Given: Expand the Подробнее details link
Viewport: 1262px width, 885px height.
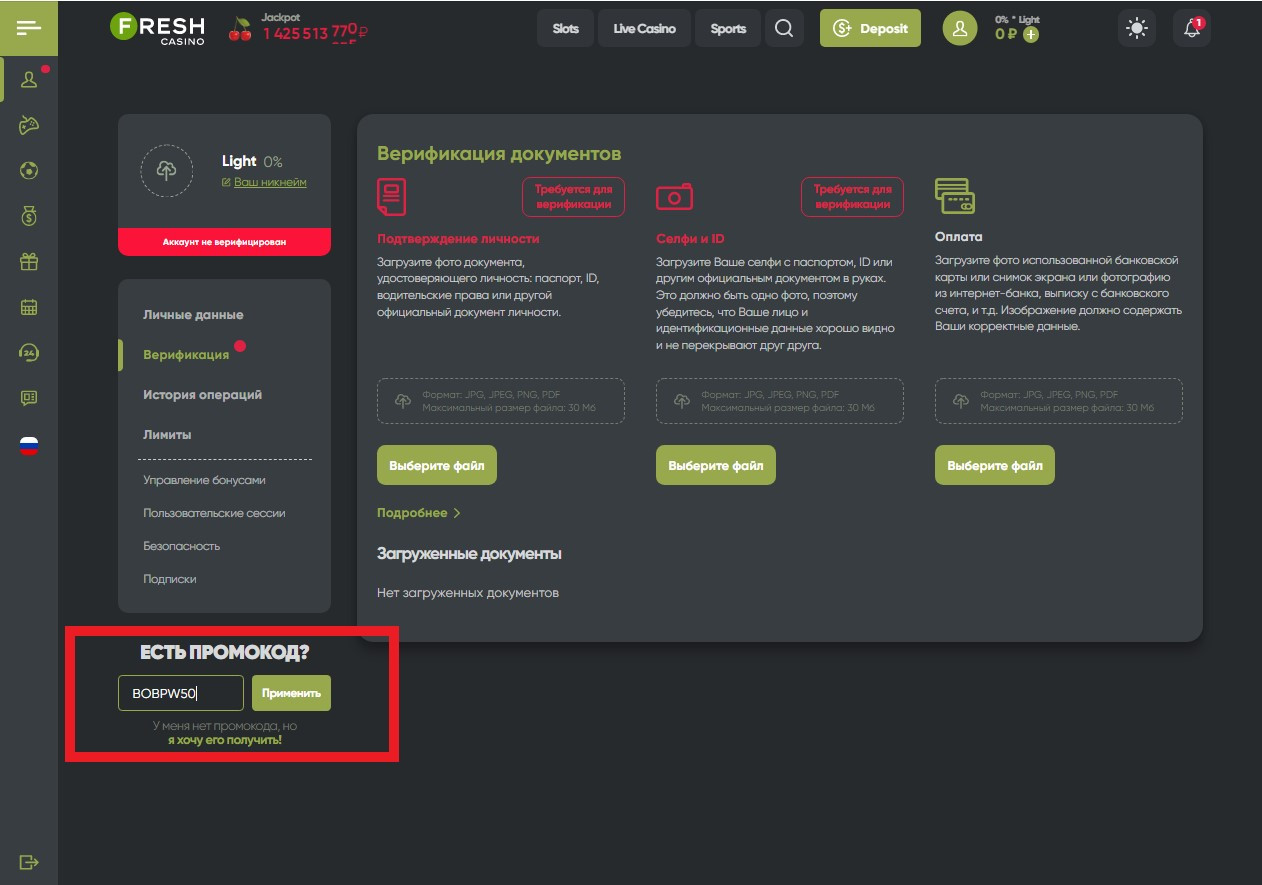Looking at the screenshot, I should [x=418, y=513].
